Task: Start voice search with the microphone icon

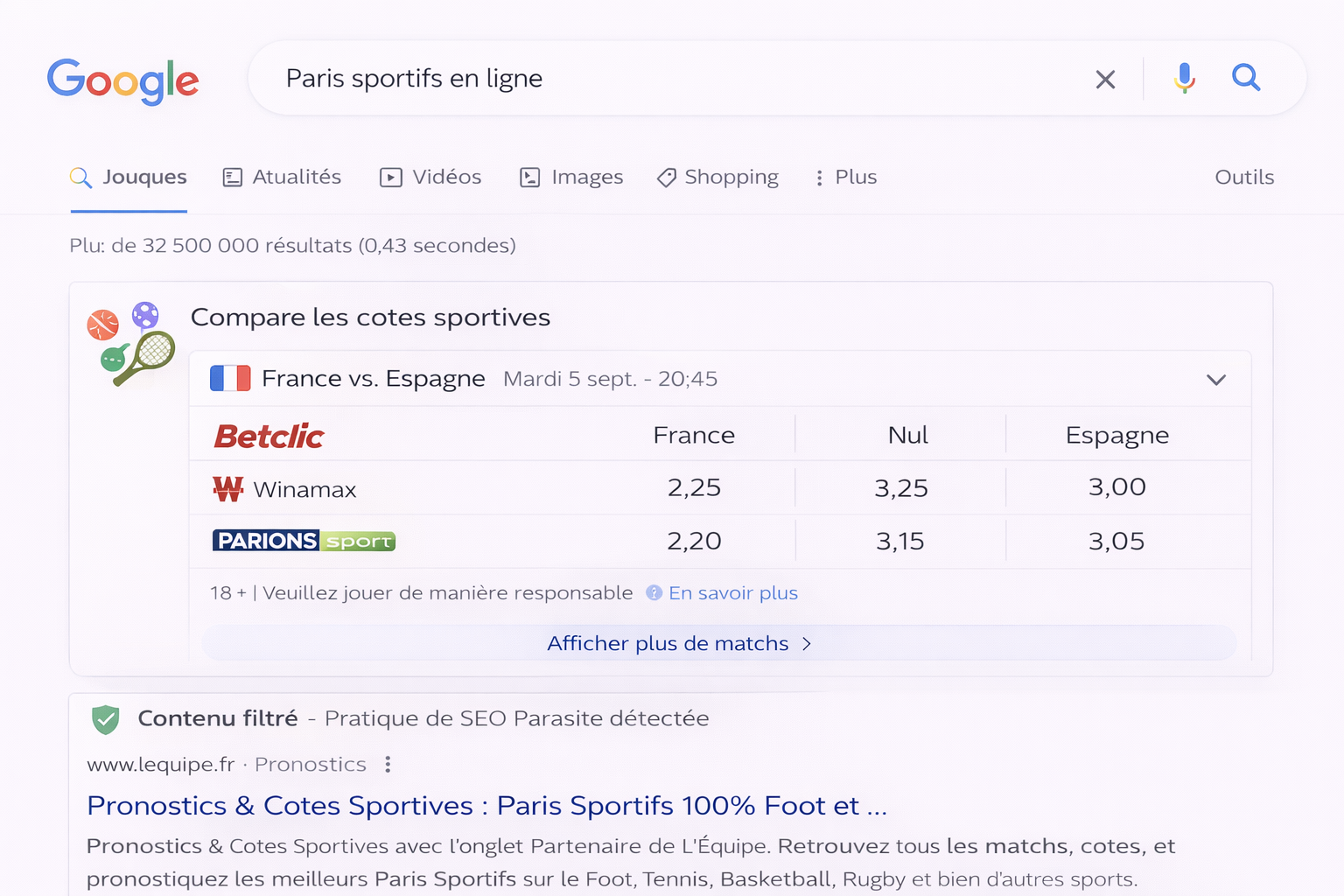Action: (x=1184, y=79)
